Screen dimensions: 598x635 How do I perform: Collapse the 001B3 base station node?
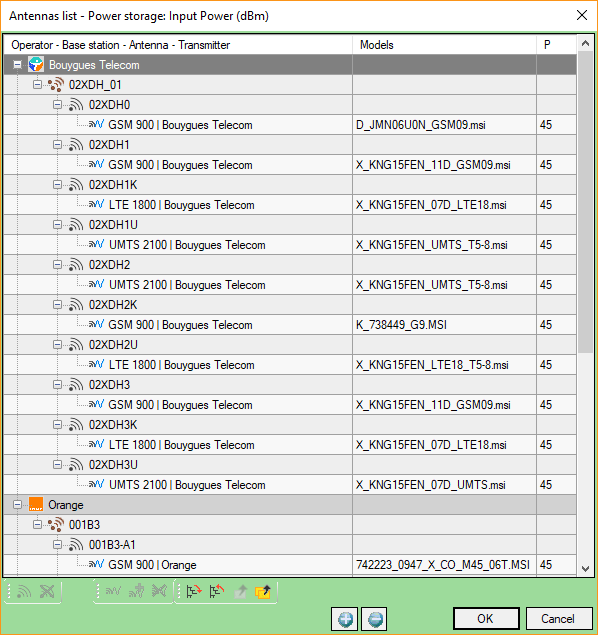pos(37,525)
